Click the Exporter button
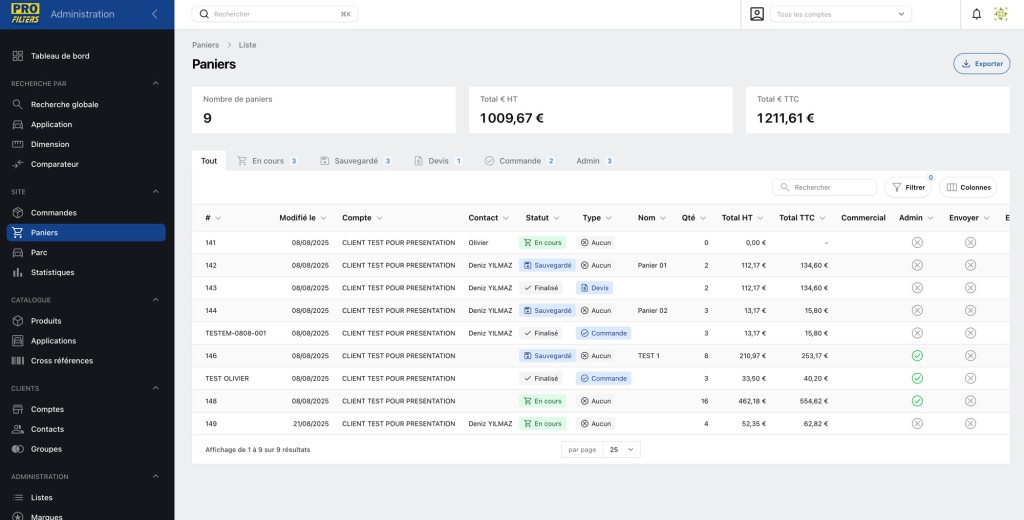This screenshot has width=1024, height=520. (982, 64)
